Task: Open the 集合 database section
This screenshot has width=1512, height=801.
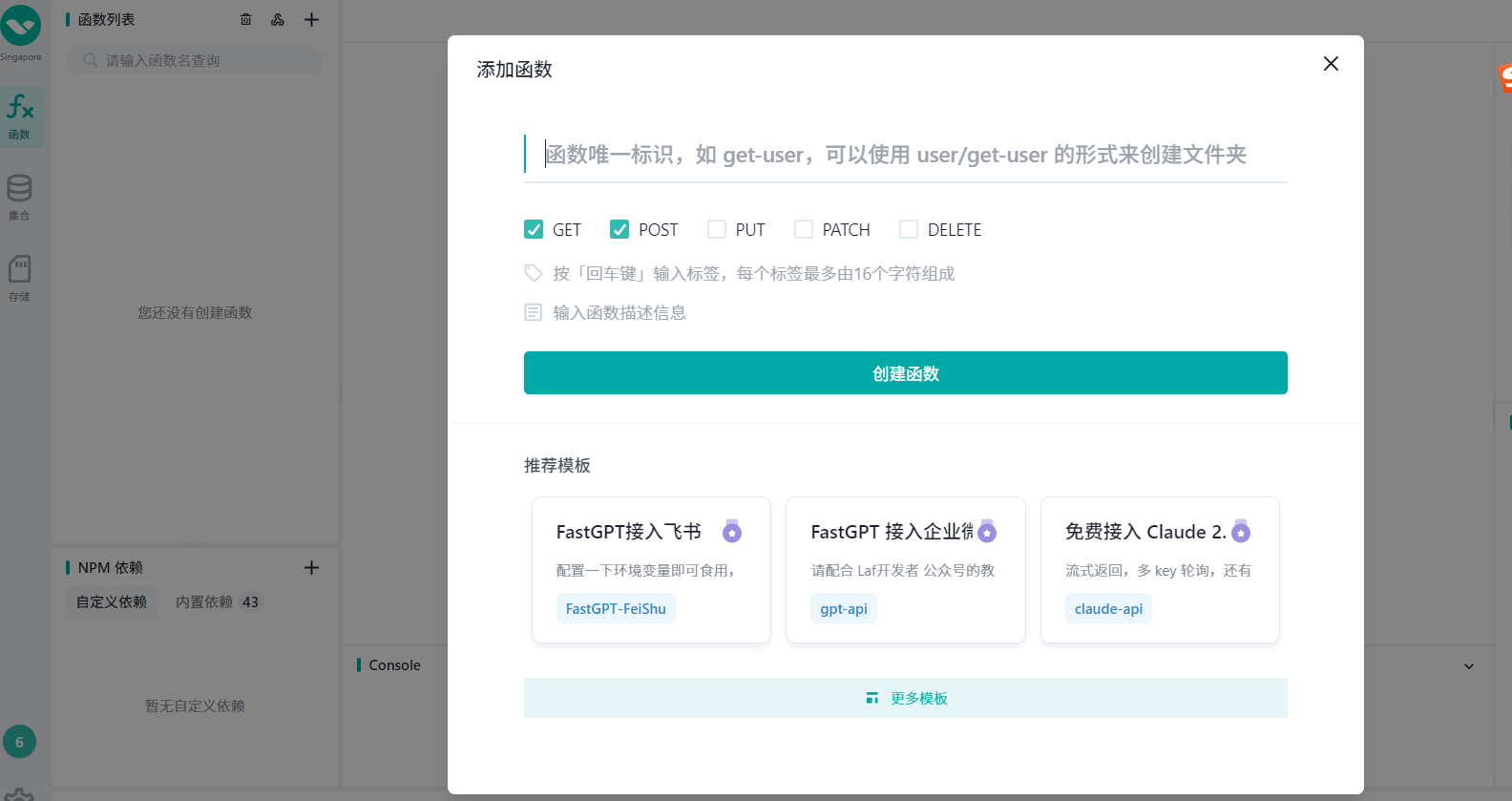Action: pos(20,198)
